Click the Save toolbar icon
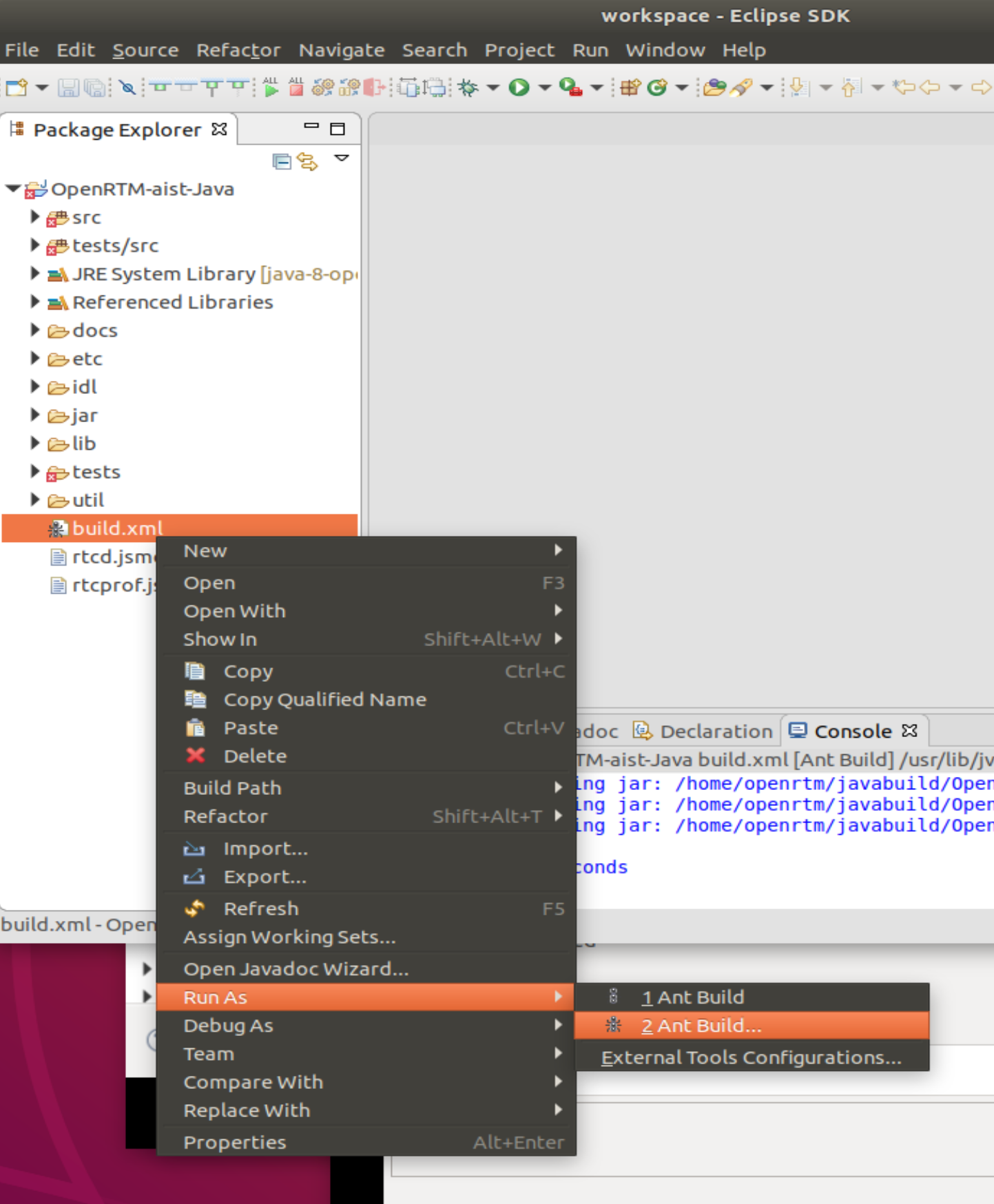Viewport: 994px width, 1204px height. click(68, 87)
